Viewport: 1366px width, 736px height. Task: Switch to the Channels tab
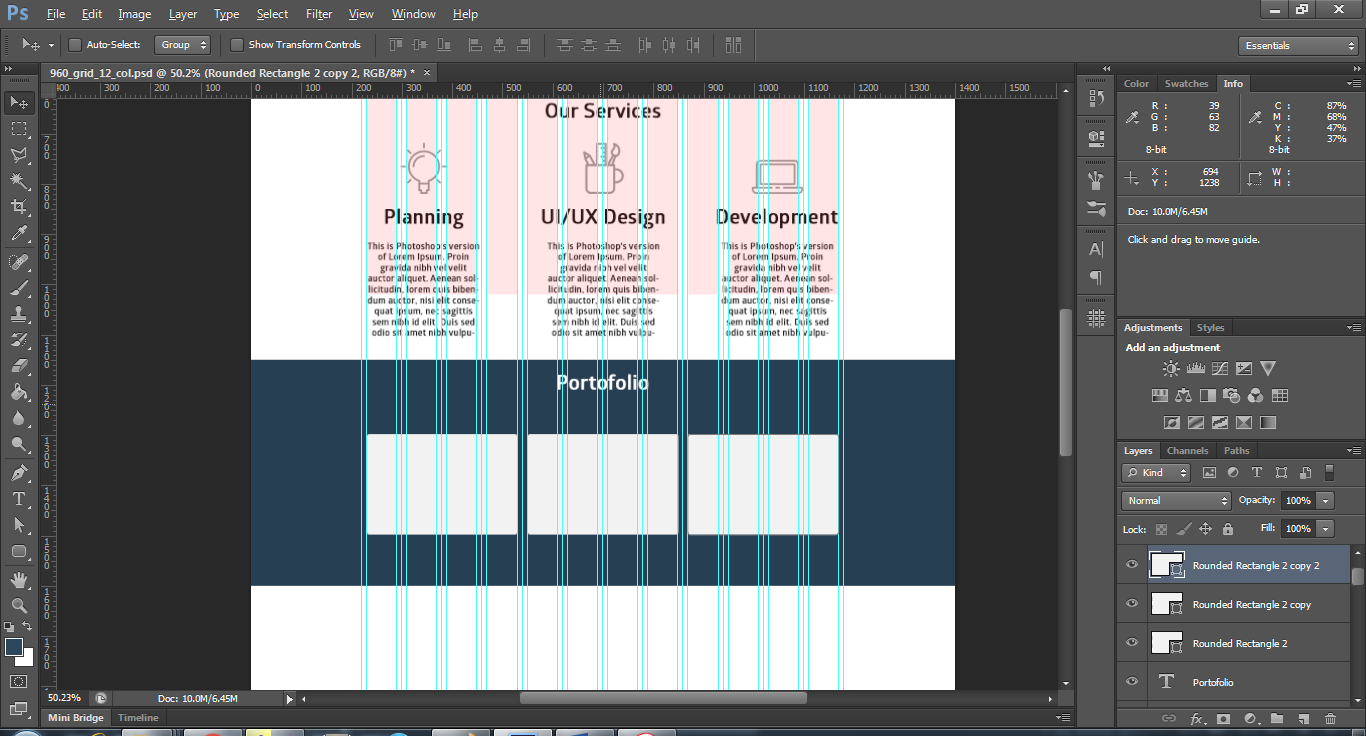pyautogui.click(x=1187, y=450)
